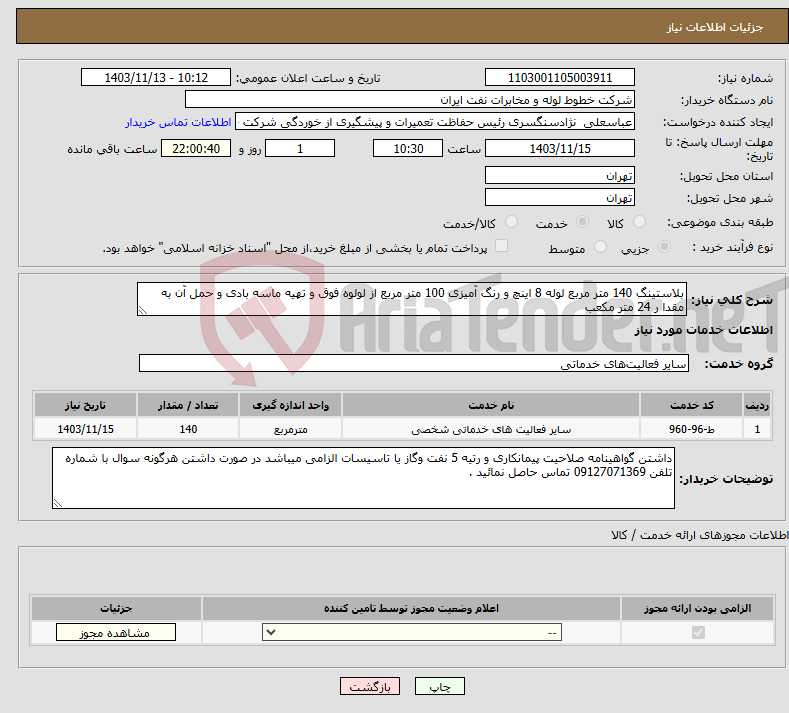
Task: Click the row number cell 1
Action: click(757, 429)
